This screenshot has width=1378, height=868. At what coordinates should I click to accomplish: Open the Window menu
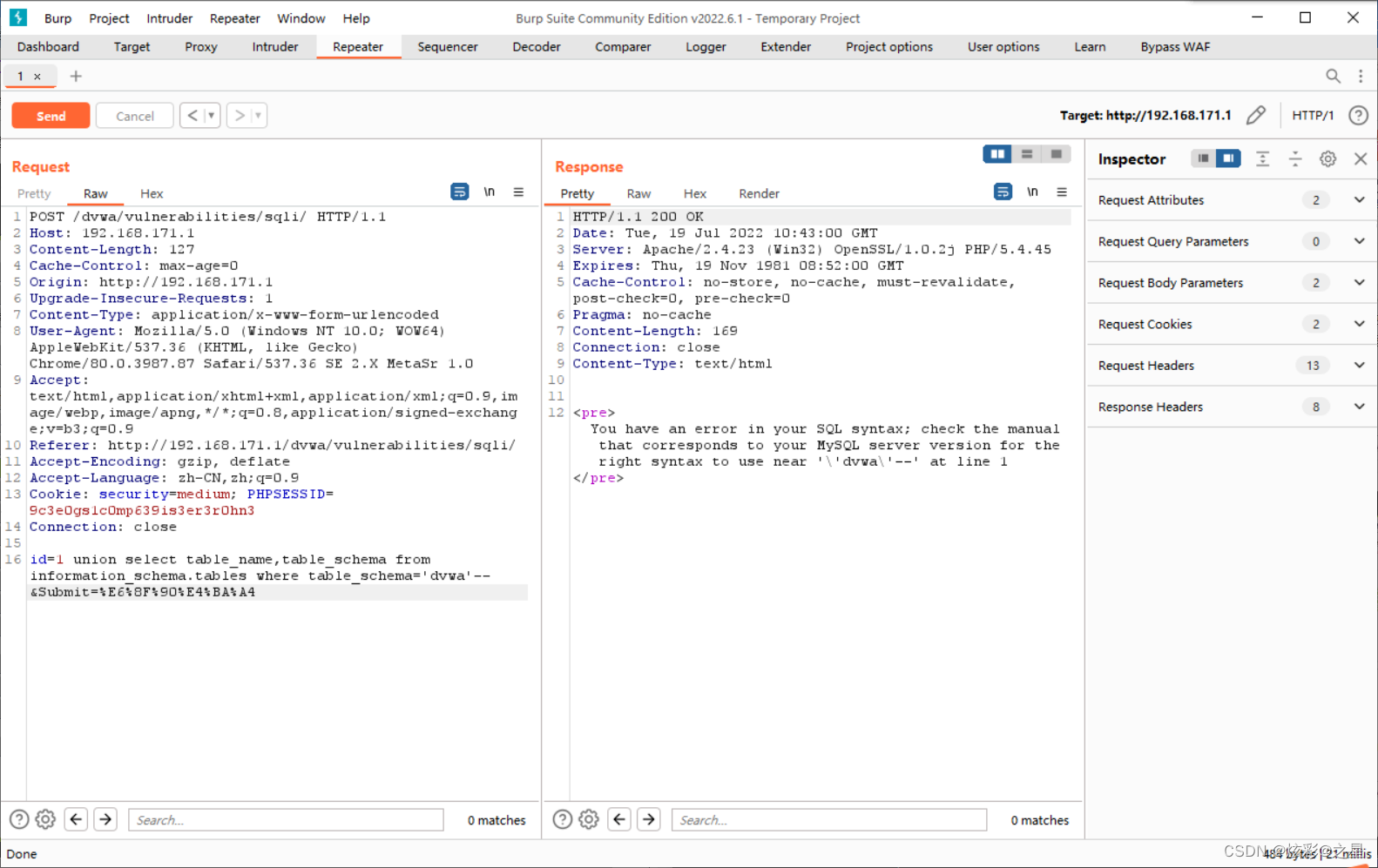pyautogui.click(x=301, y=18)
